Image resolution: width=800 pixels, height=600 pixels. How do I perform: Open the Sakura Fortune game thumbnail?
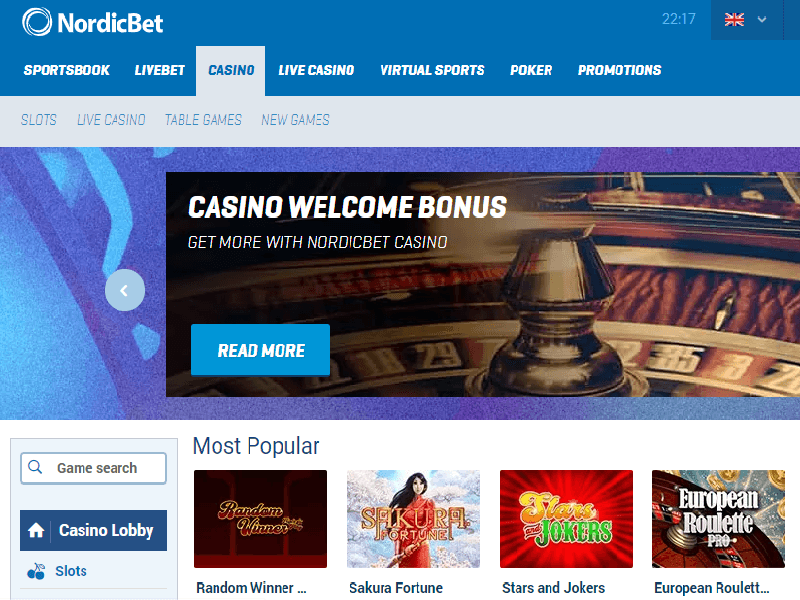[413, 519]
